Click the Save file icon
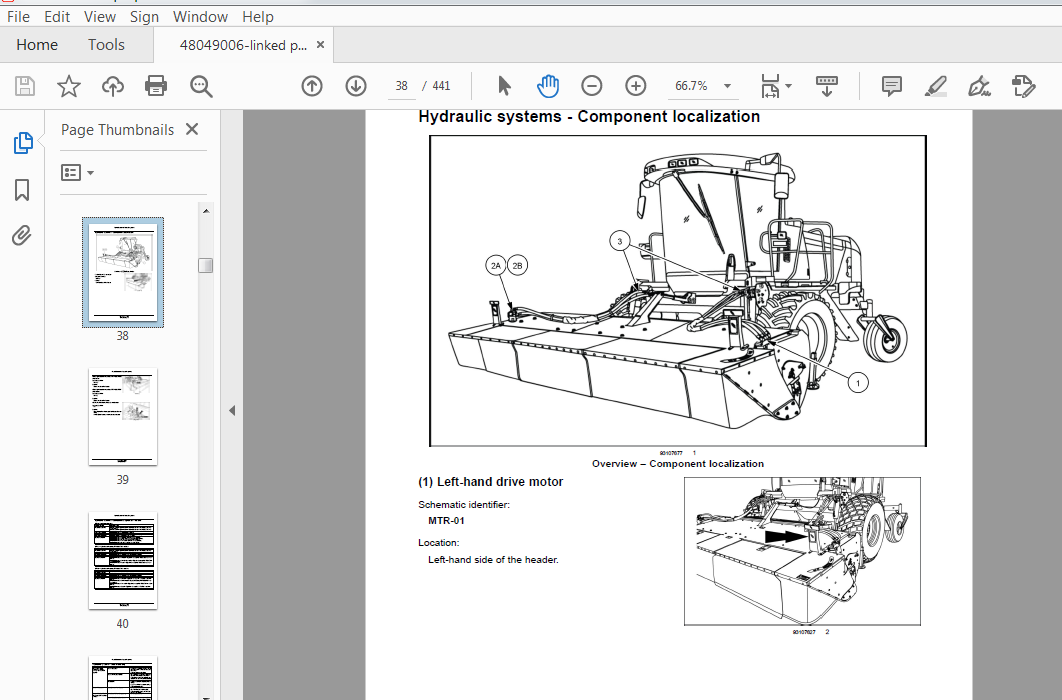This screenshot has width=1062, height=700. click(25, 86)
